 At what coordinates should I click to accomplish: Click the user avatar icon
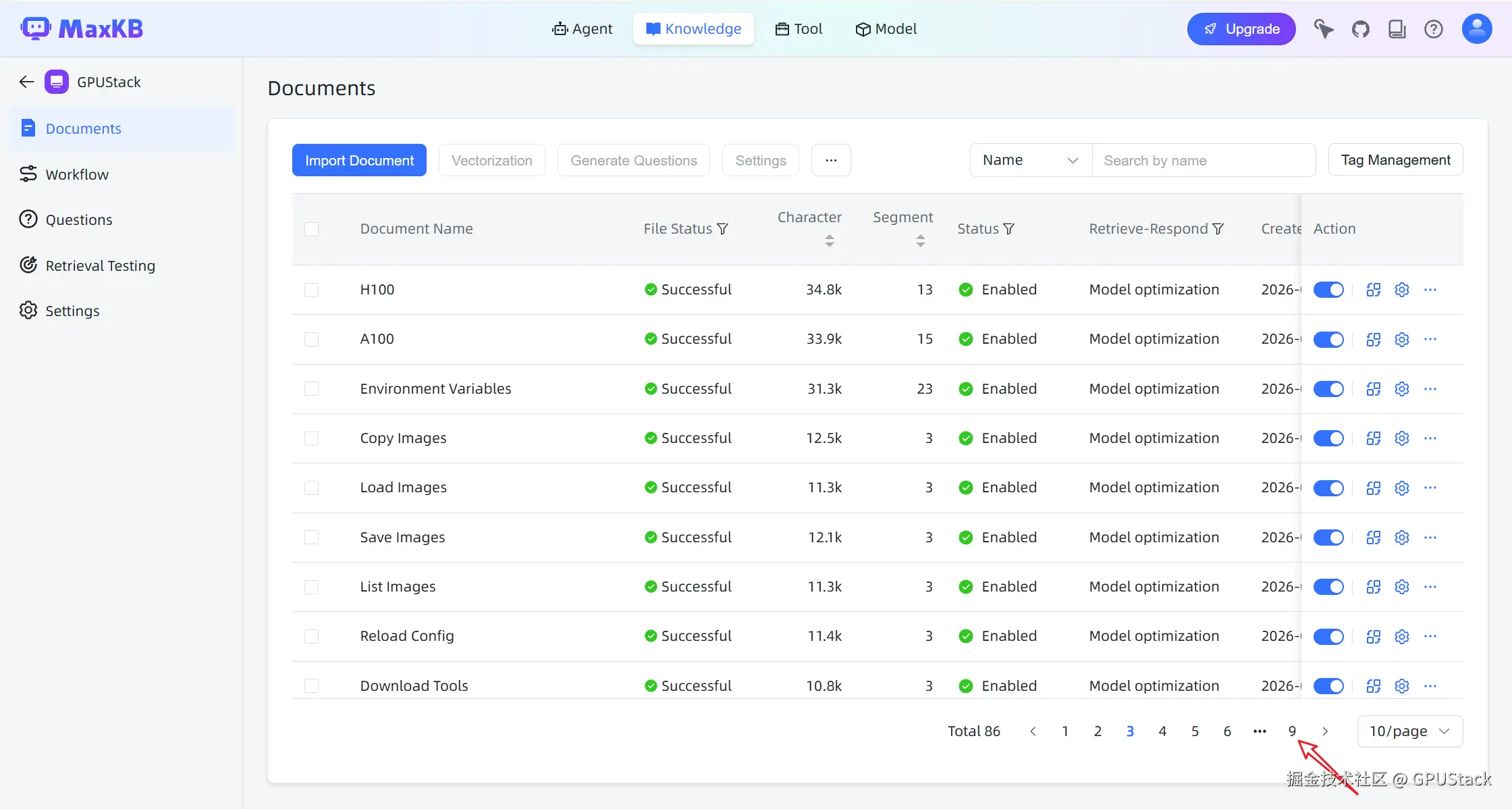(1476, 29)
